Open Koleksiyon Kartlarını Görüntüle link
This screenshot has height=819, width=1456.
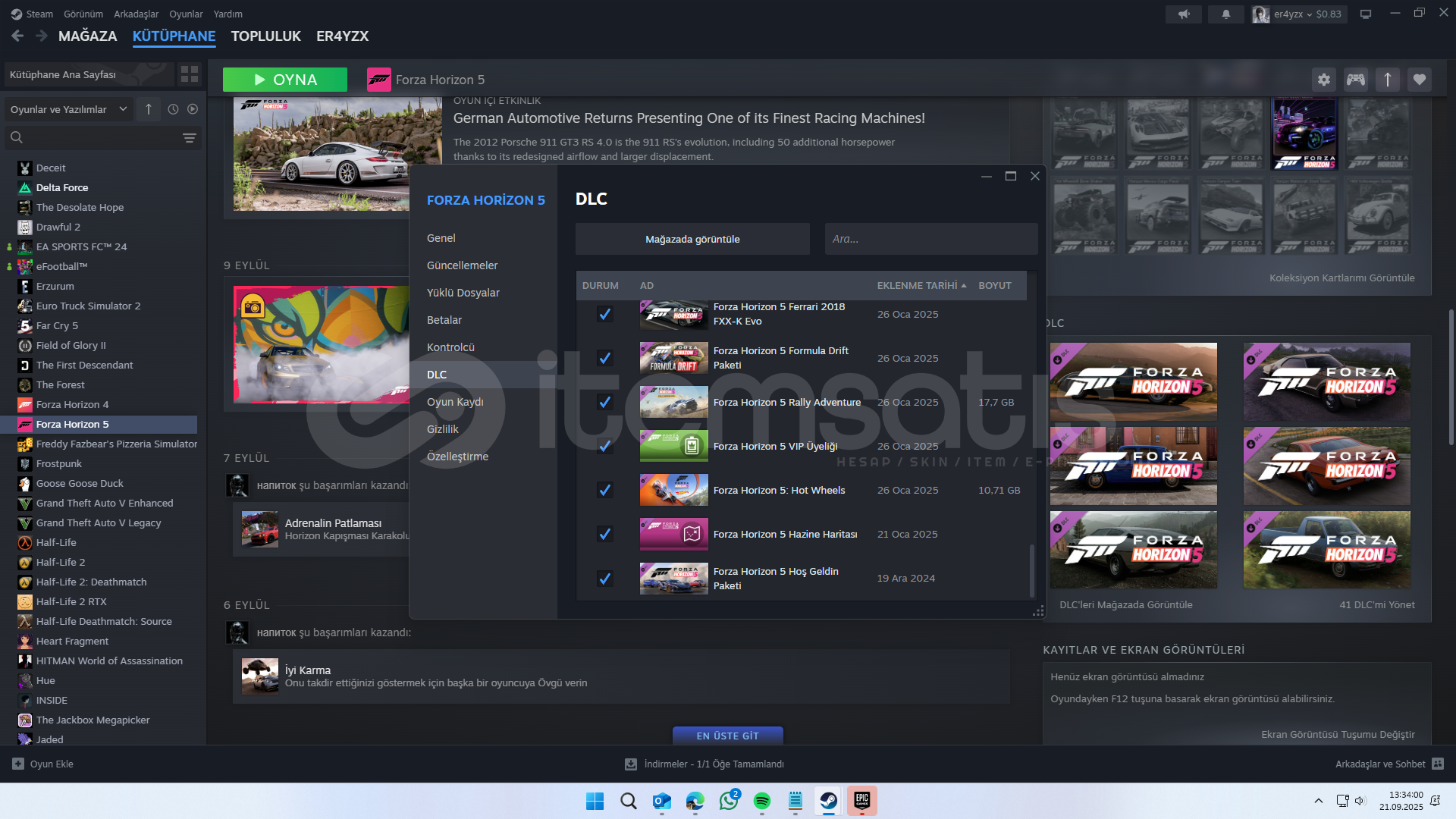(1342, 278)
